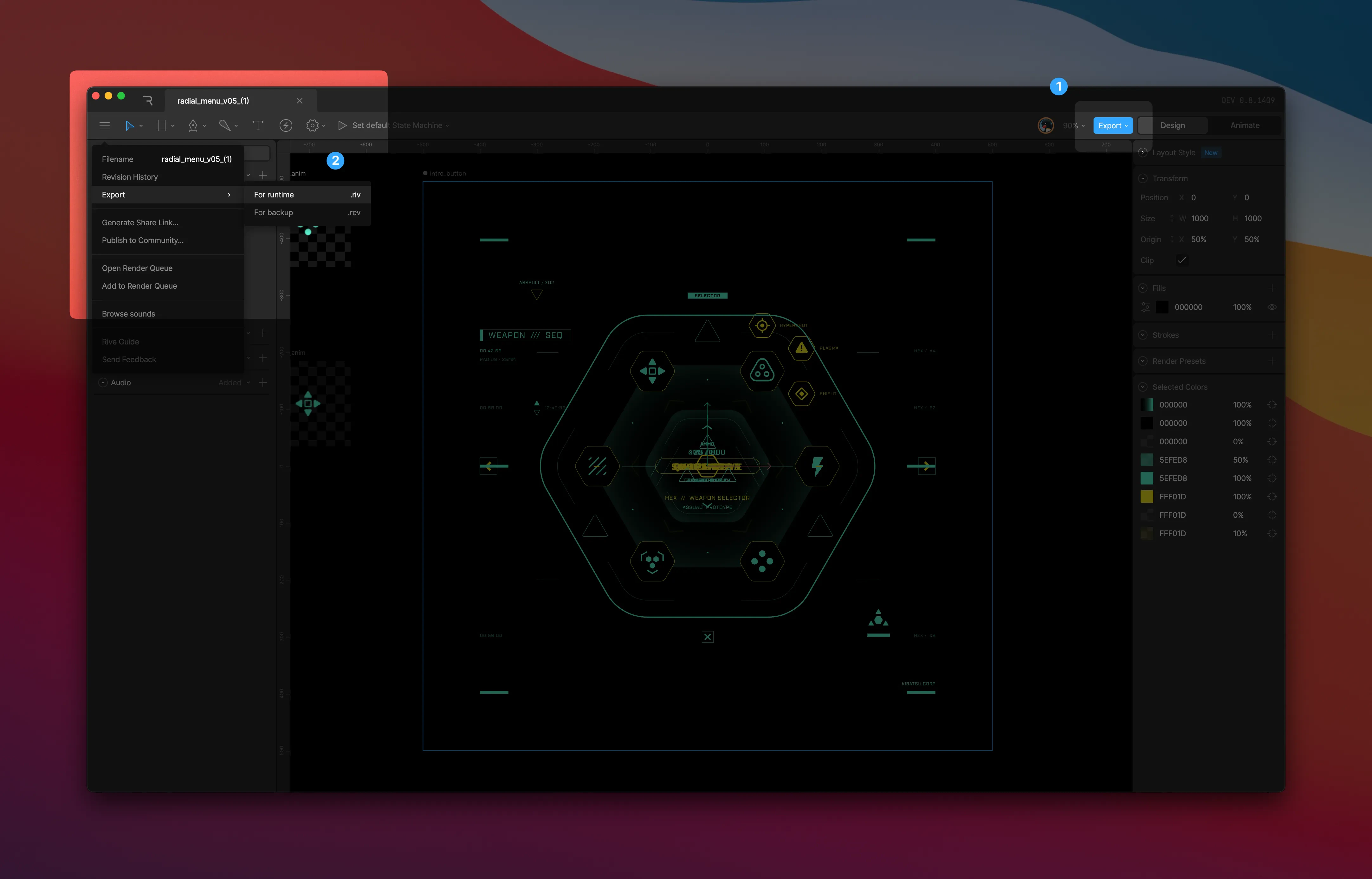Screen dimensions: 1372x879
Task: Click the lightning bolt events icon
Action: tap(286, 125)
